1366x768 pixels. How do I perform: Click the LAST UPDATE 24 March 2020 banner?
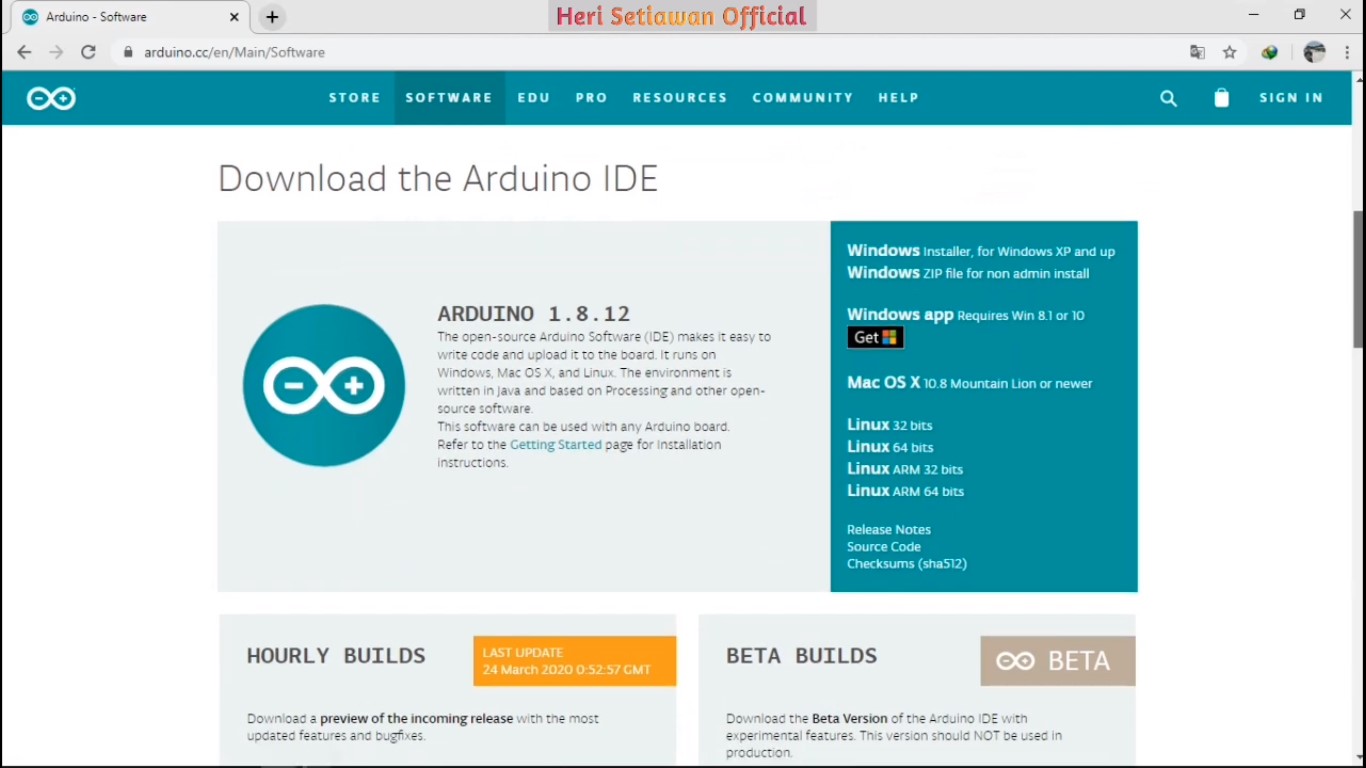pos(575,661)
